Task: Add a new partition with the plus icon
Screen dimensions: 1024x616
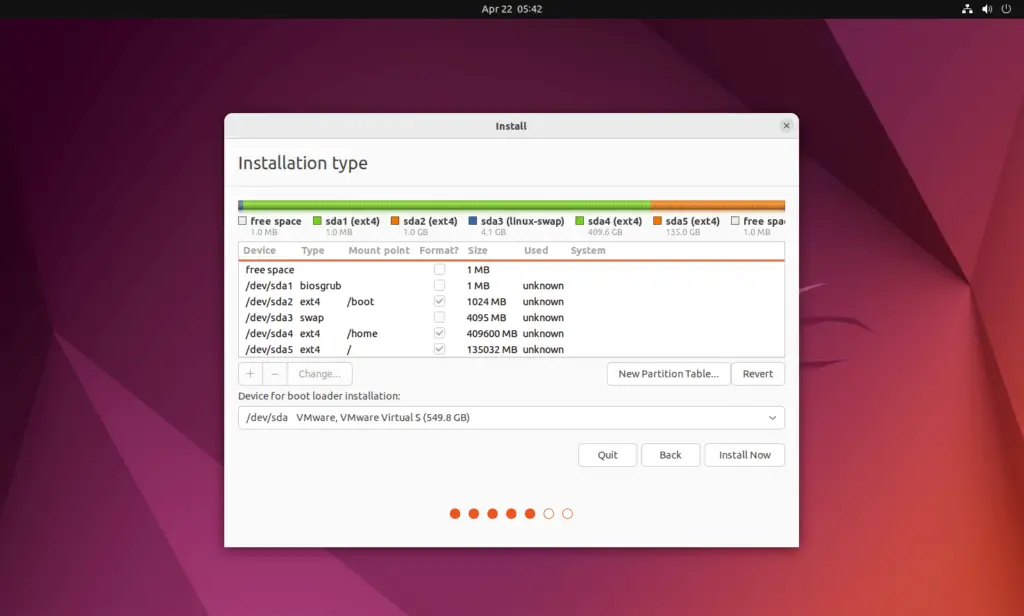Action: point(250,373)
